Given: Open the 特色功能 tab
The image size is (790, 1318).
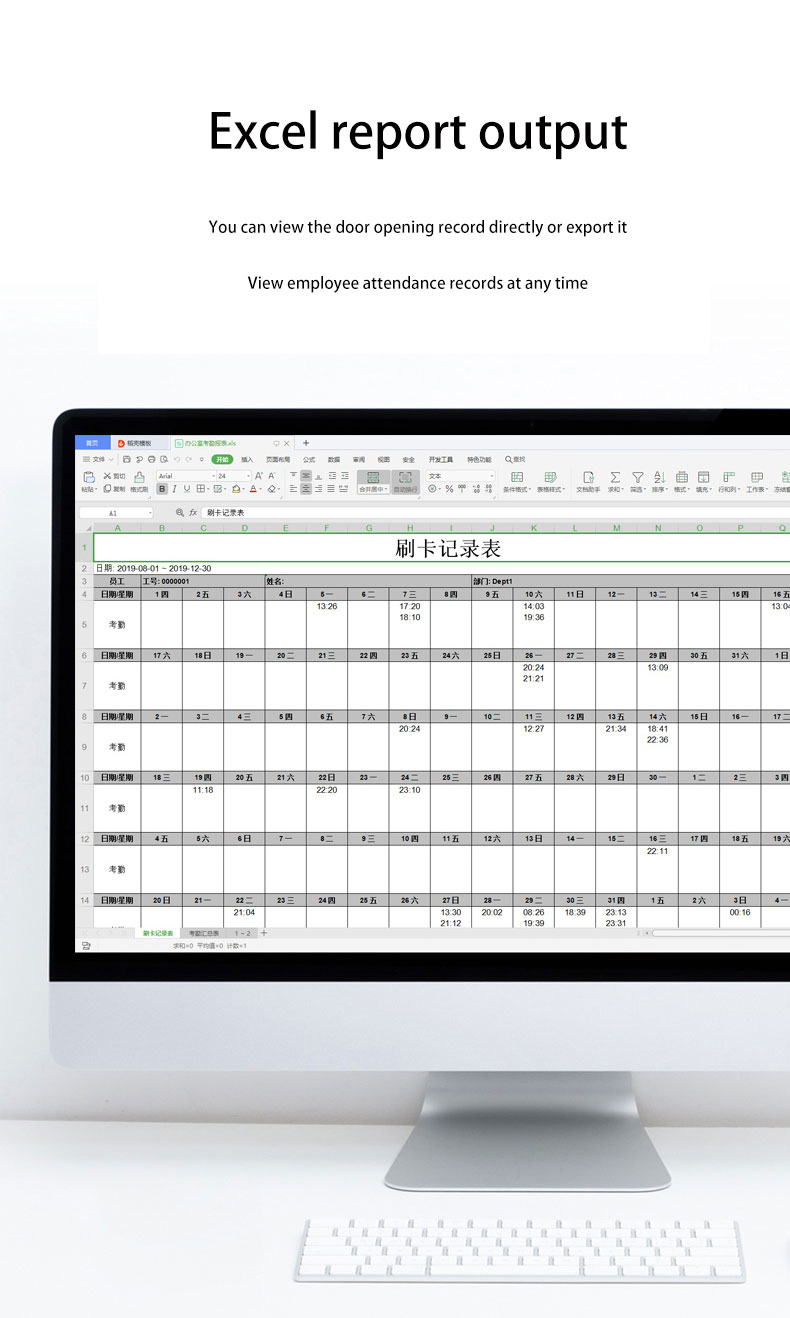Looking at the screenshot, I should 479,459.
